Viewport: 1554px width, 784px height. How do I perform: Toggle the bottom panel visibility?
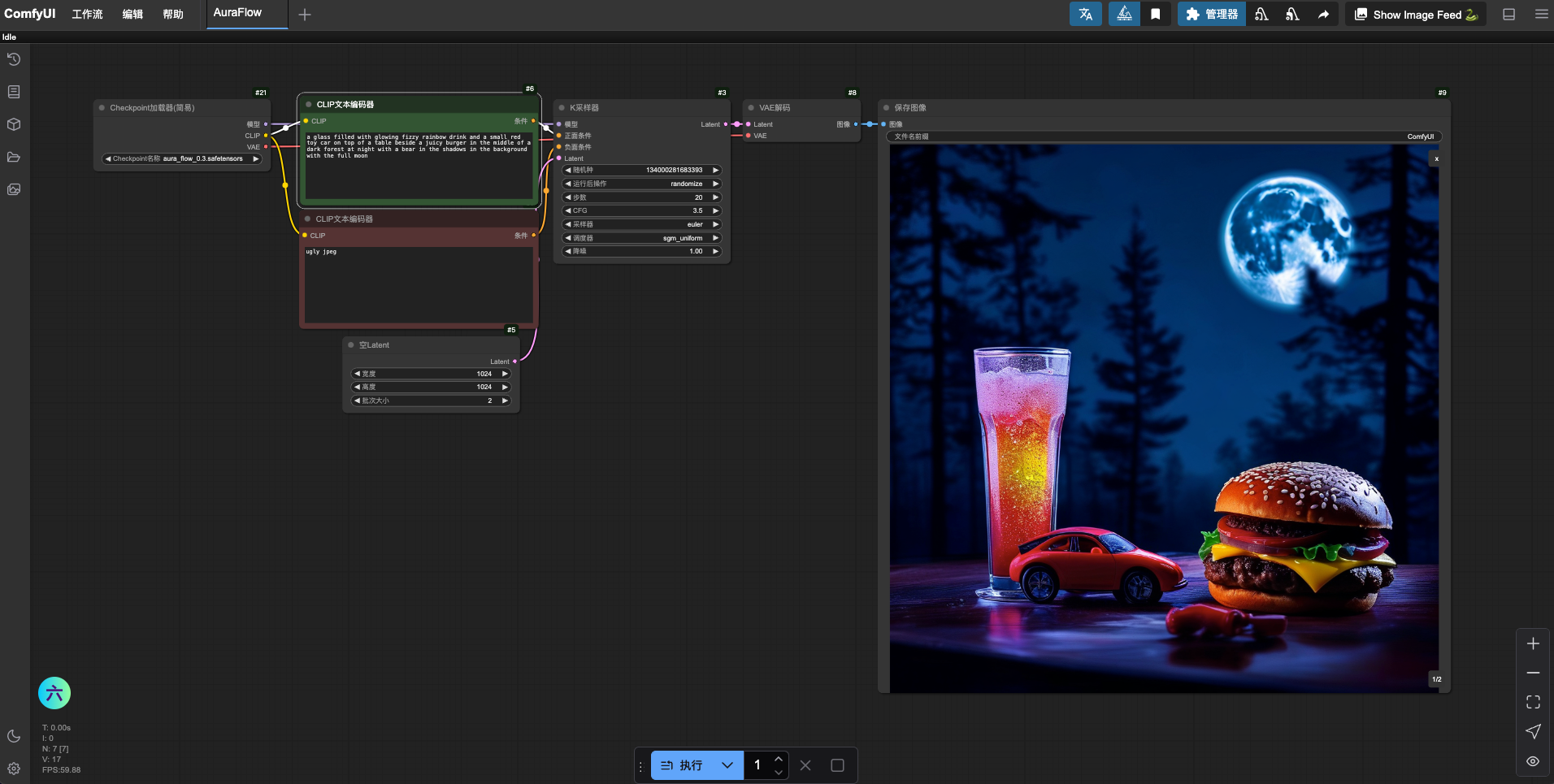1508,15
